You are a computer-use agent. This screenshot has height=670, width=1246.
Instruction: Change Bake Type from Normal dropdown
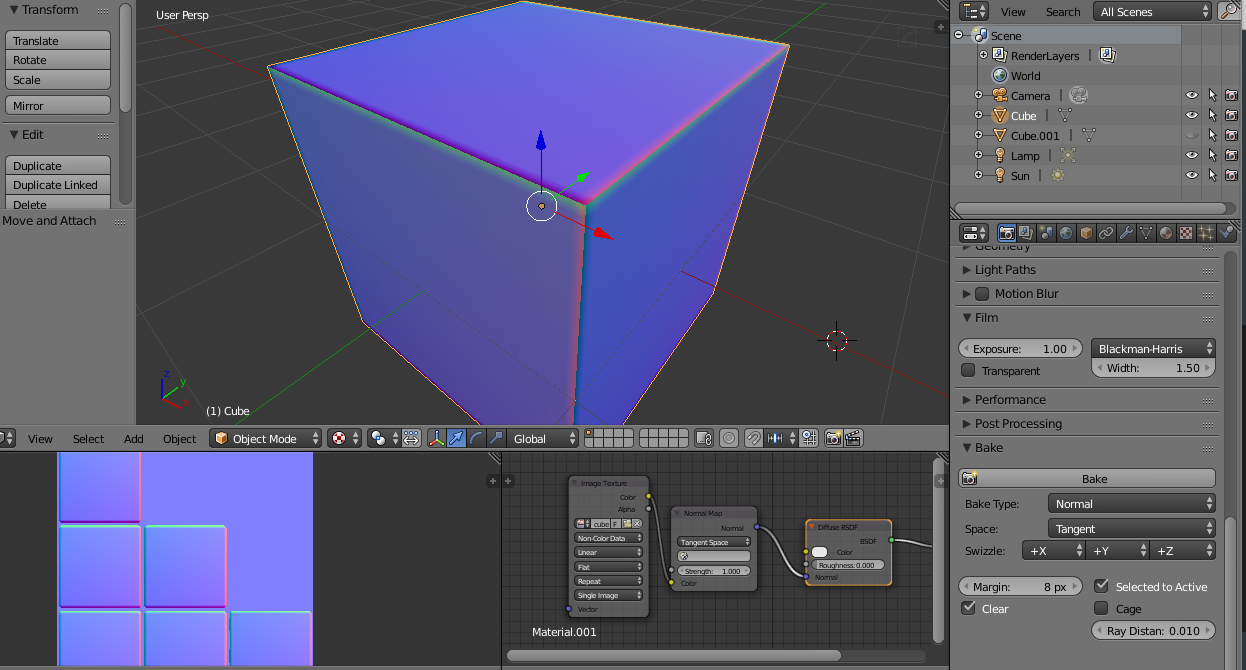pyautogui.click(x=1131, y=503)
